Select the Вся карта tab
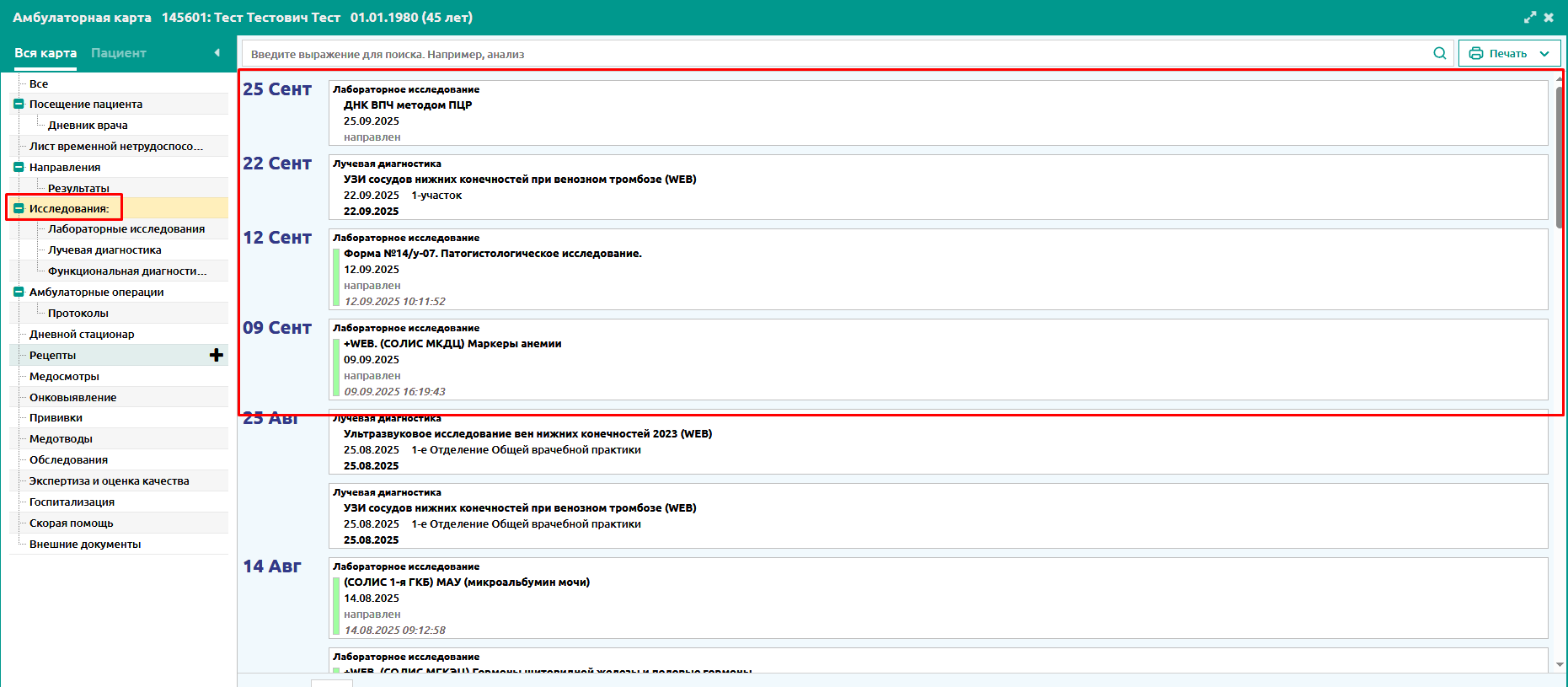 pos(45,52)
